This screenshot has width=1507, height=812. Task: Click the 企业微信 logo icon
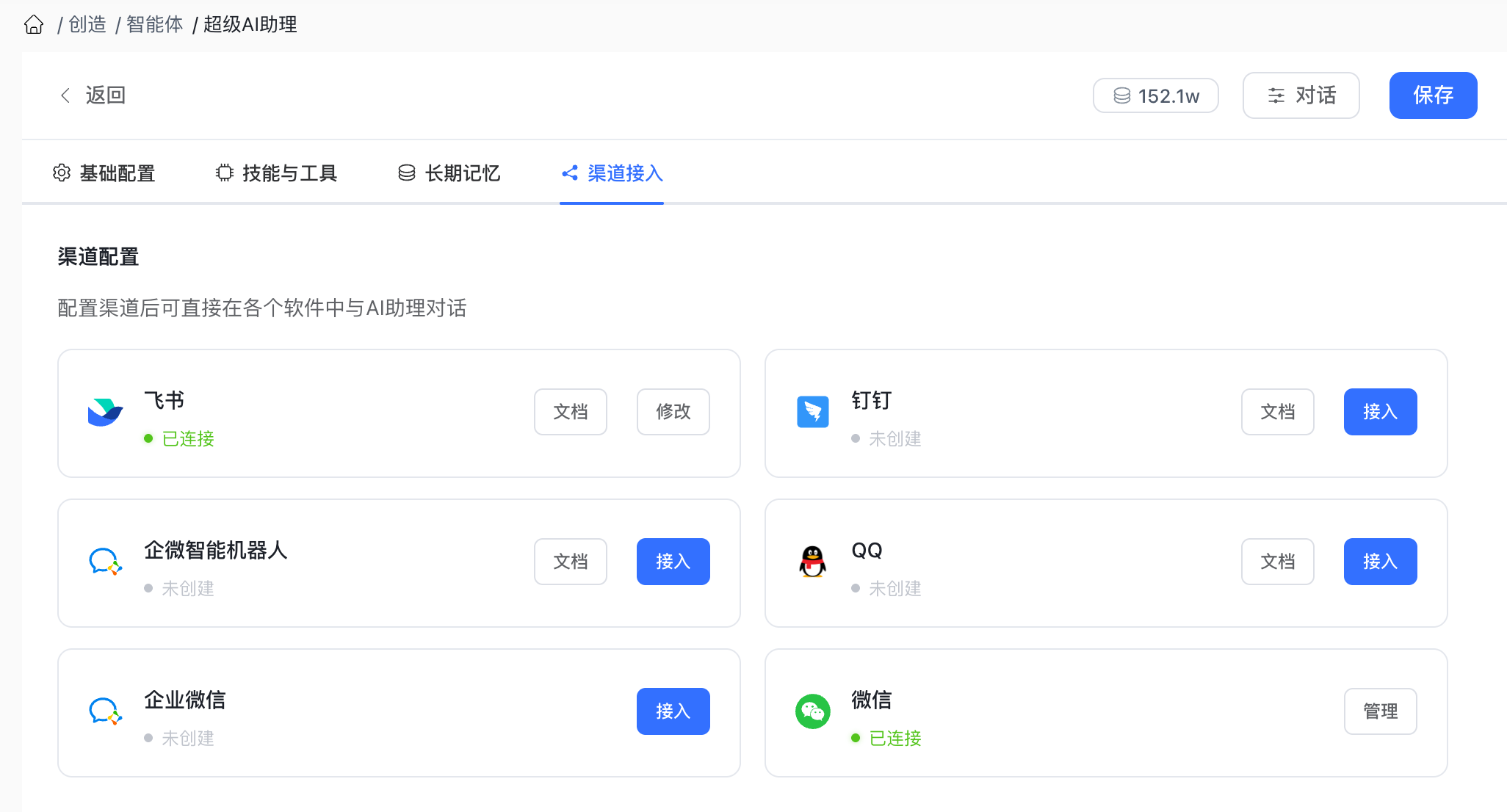click(x=104, y=711)
